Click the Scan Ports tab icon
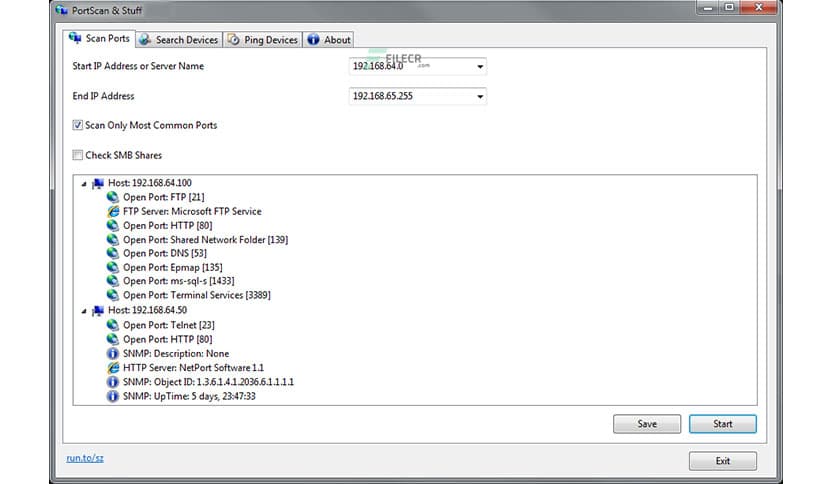This screenshot has width=836, height=484. 75,38
